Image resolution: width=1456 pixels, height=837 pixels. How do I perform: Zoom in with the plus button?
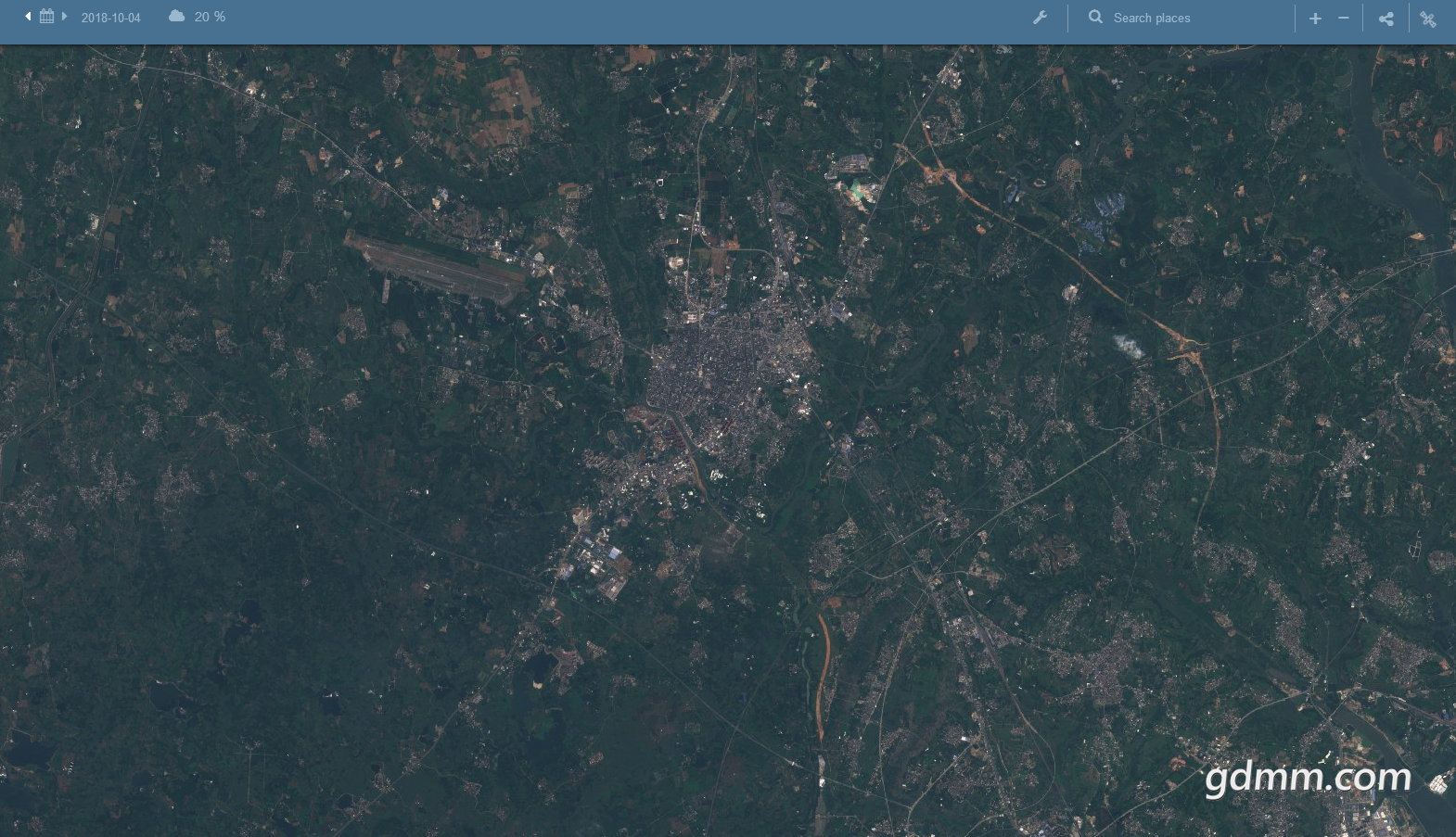pos(1315,18)
